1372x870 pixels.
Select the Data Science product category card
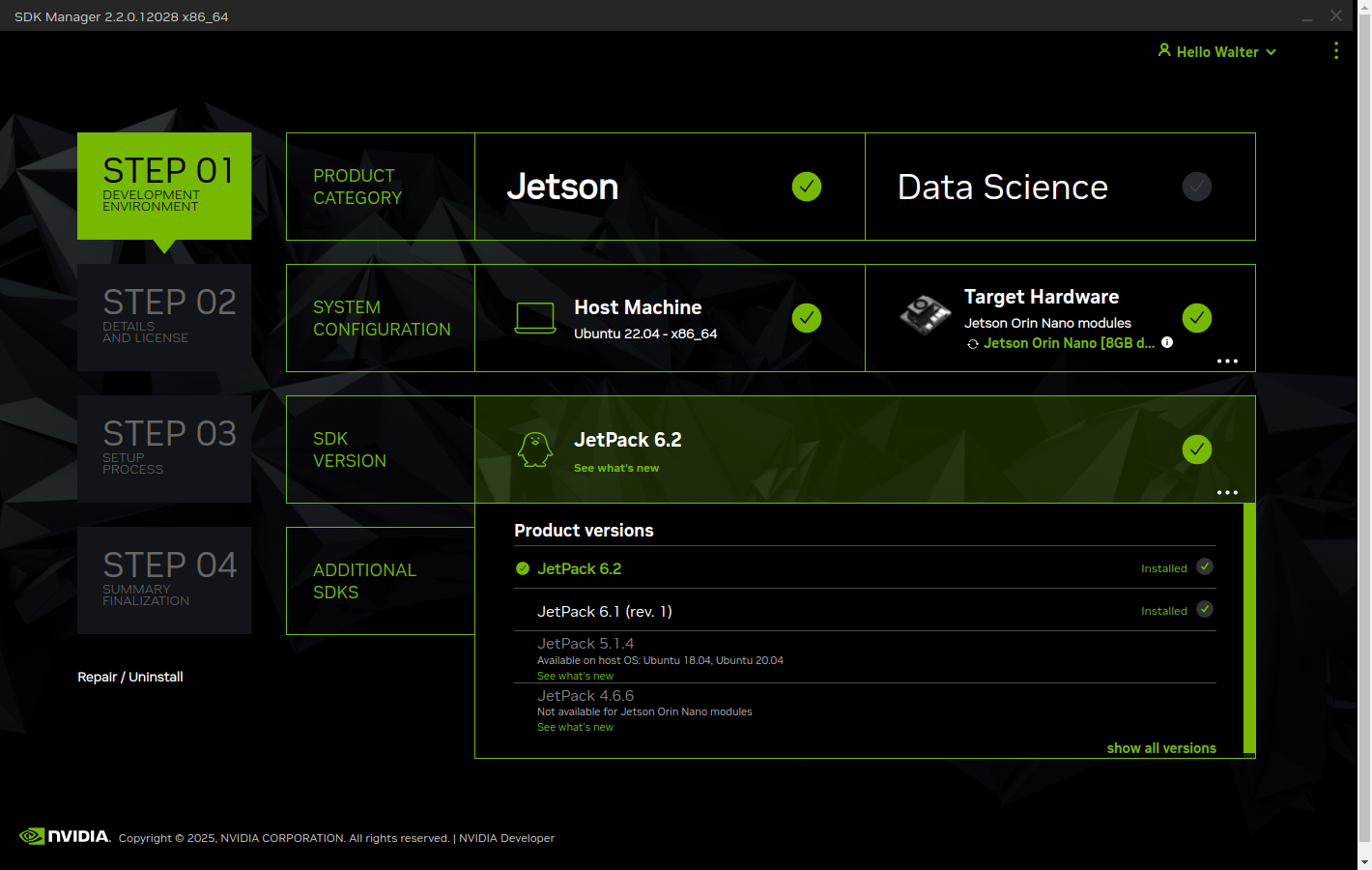click(1060, 187)
